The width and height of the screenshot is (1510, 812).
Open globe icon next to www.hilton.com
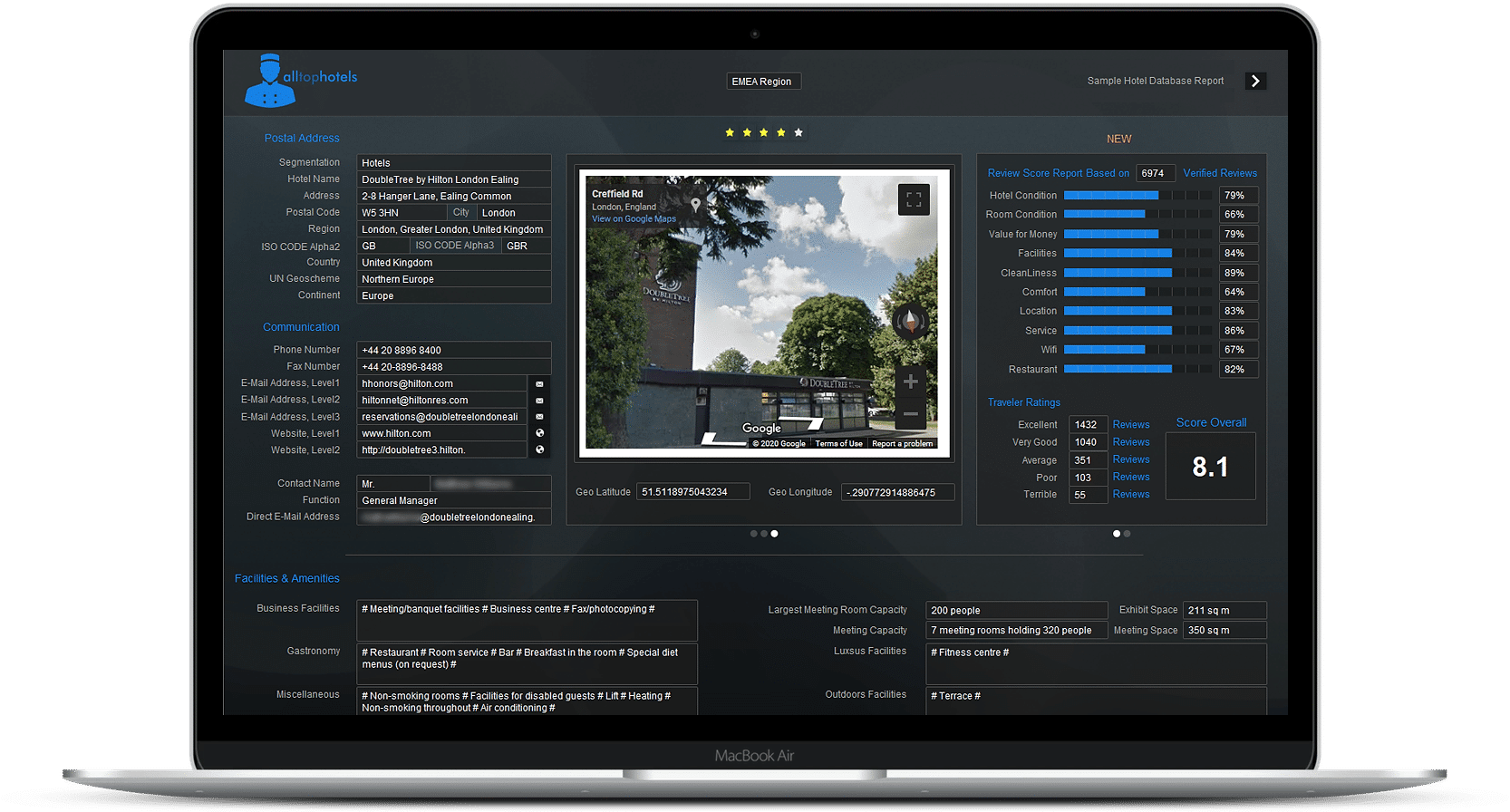pos(539,433)
